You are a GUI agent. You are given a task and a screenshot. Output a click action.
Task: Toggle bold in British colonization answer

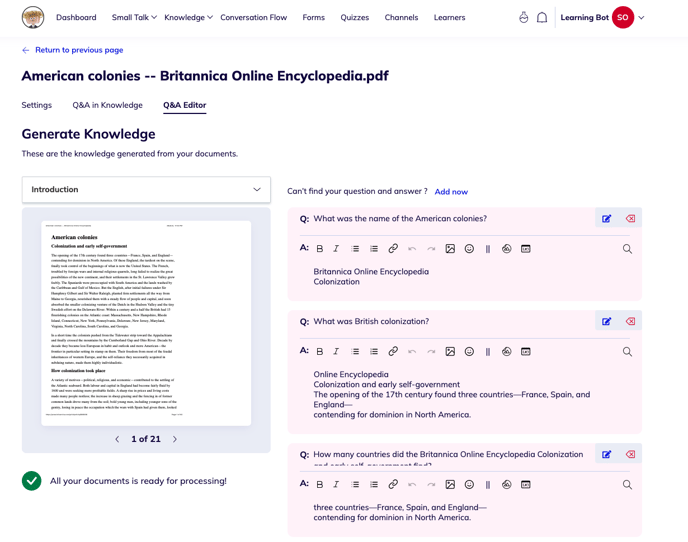pyautogui.click(x=320, y=352)
